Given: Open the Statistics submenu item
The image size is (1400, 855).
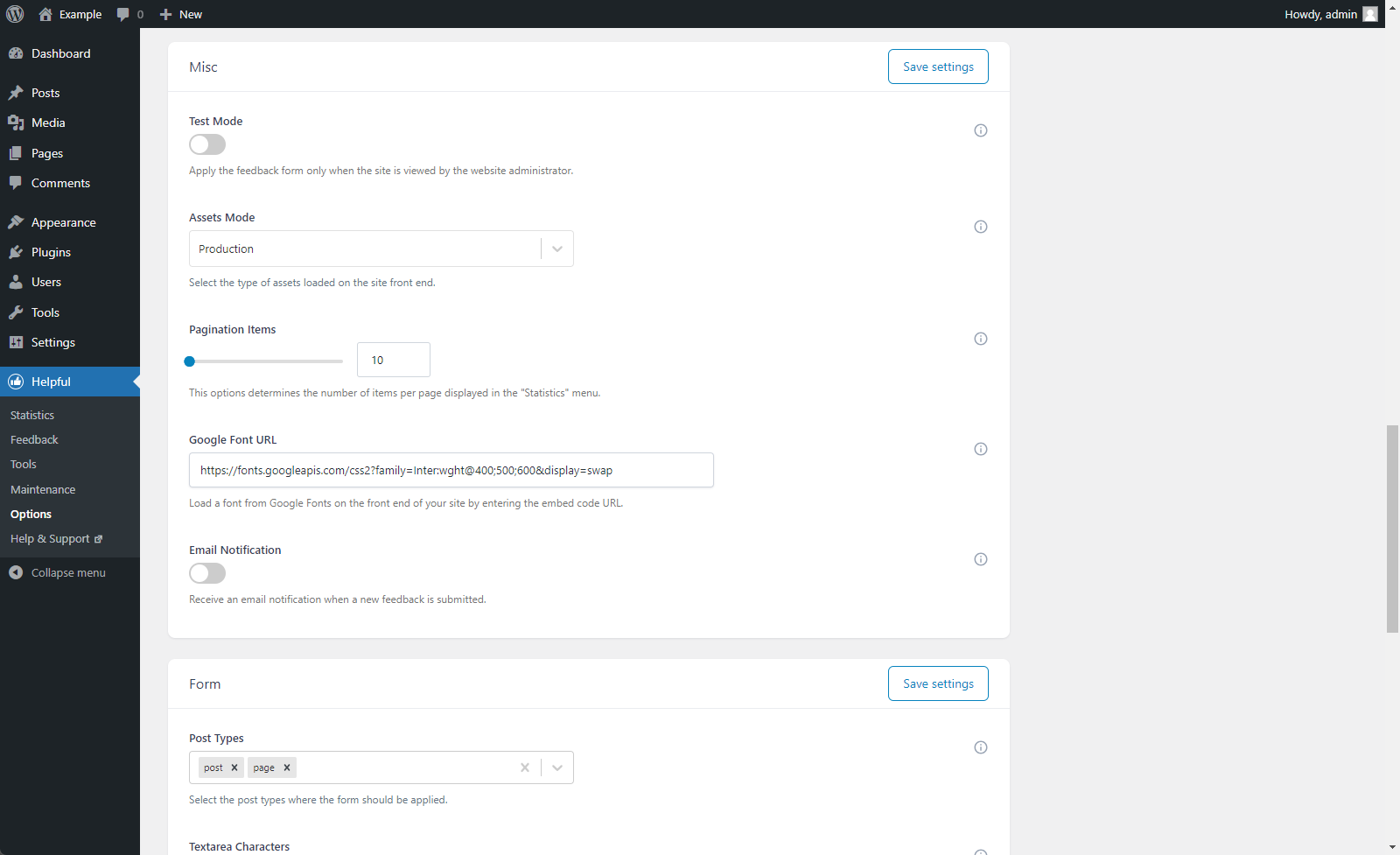Looking at the screenshot, I should [32, 415].
